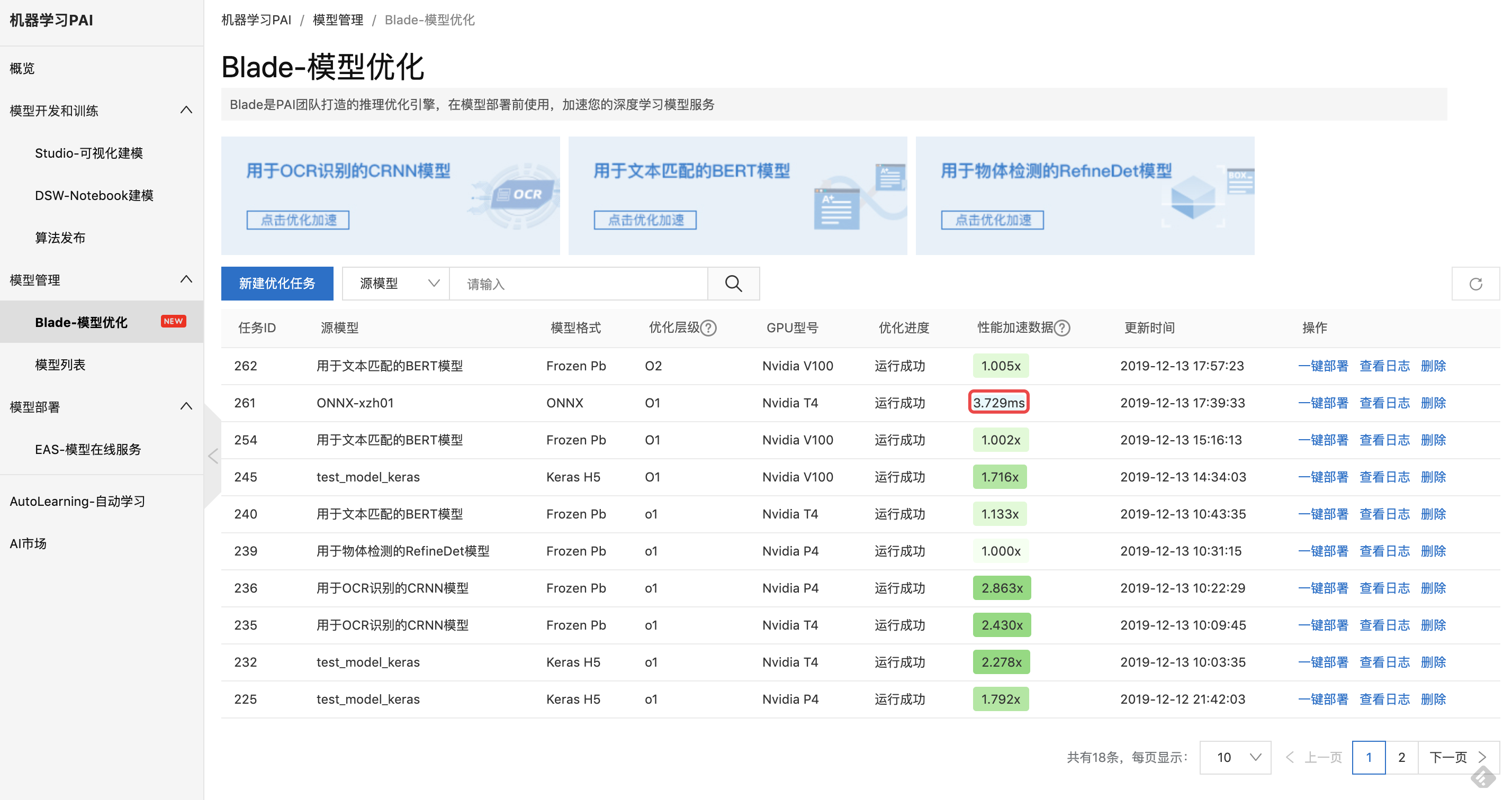Click task ID 225 cell
Image resolution: width=1512 pixels, height=800 pixels.
(245, 699)
